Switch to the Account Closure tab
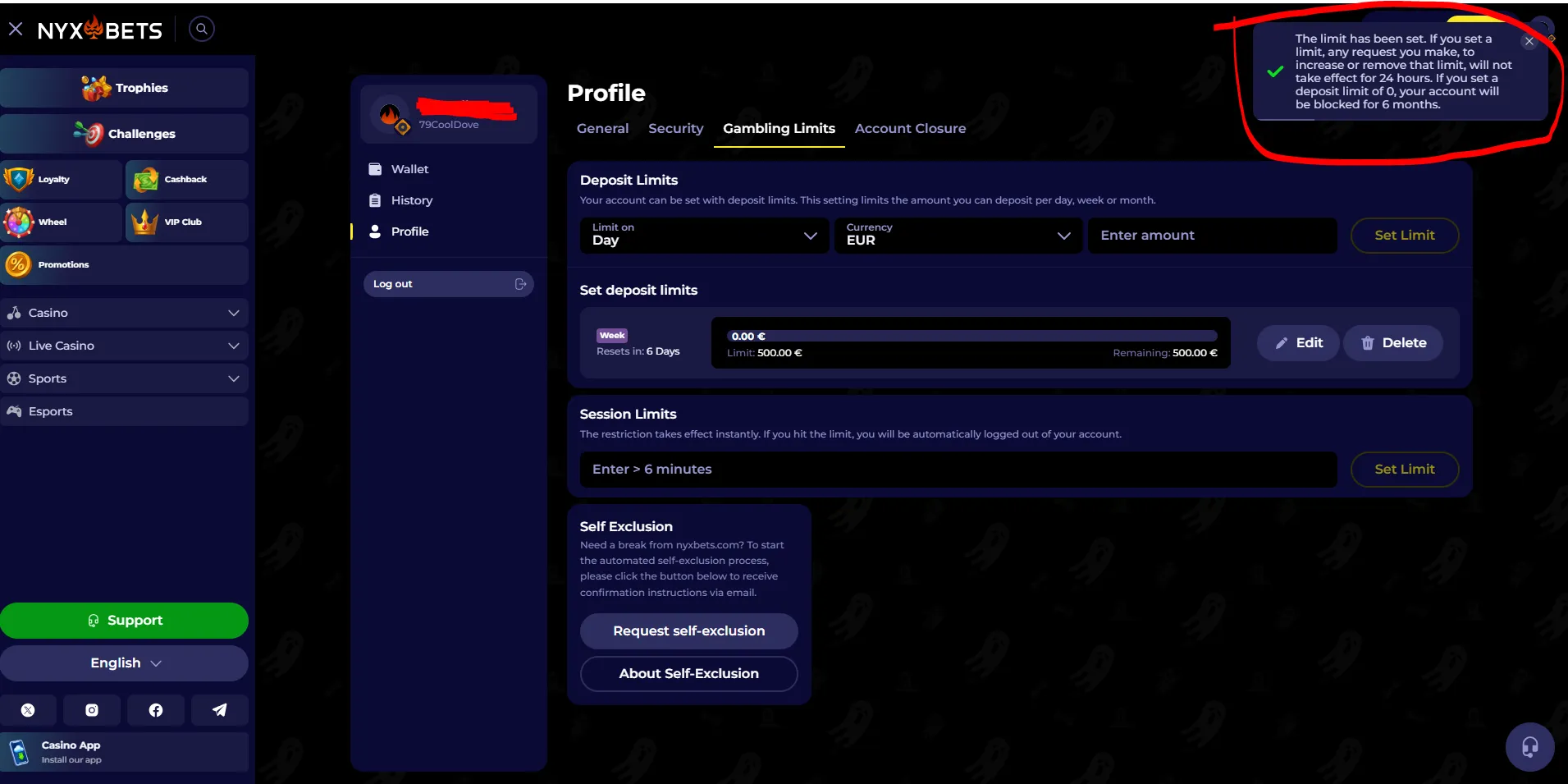This screenshot has height=784, width=1568. click(x=910, y=129)
